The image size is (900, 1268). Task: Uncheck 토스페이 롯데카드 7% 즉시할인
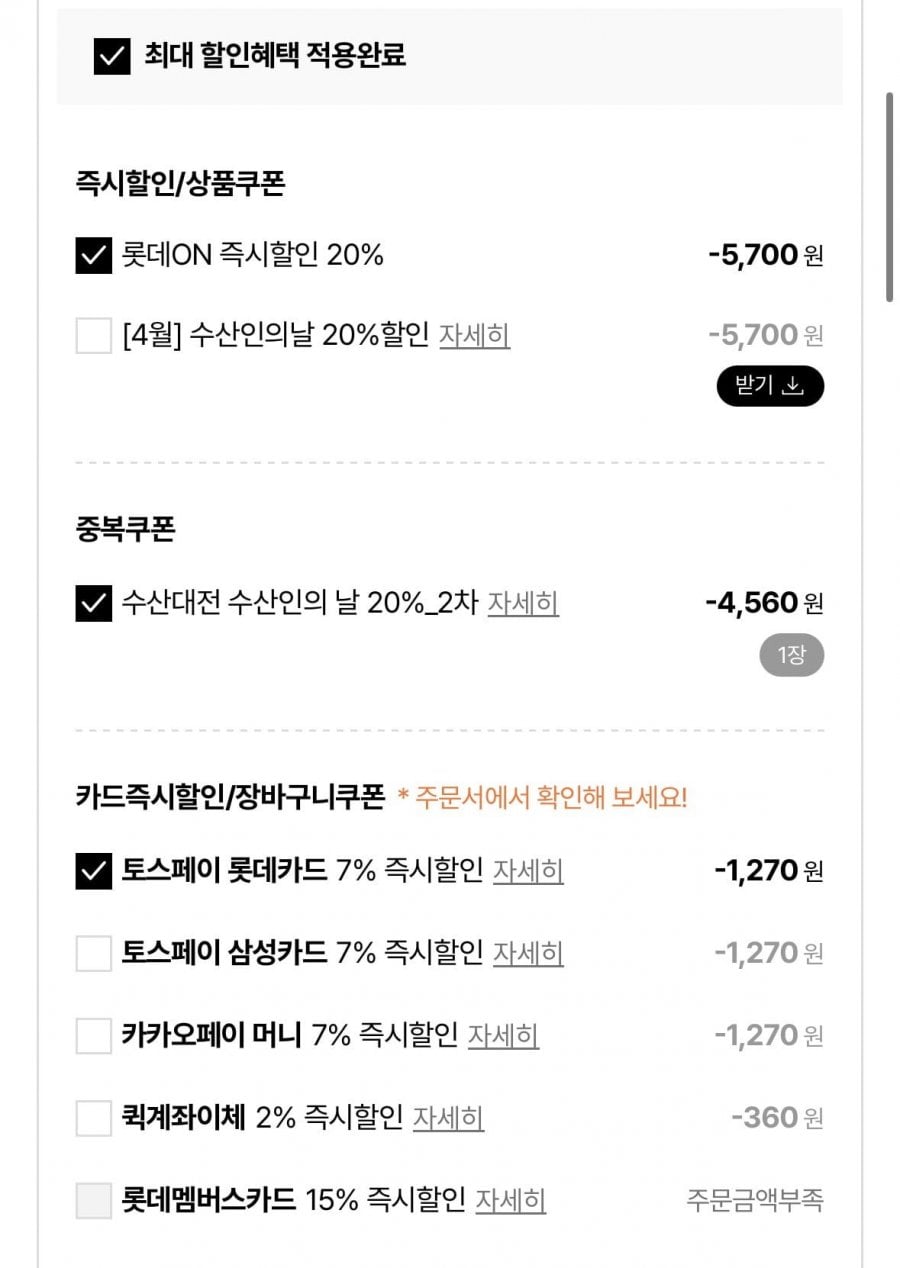tap(94, 871)
